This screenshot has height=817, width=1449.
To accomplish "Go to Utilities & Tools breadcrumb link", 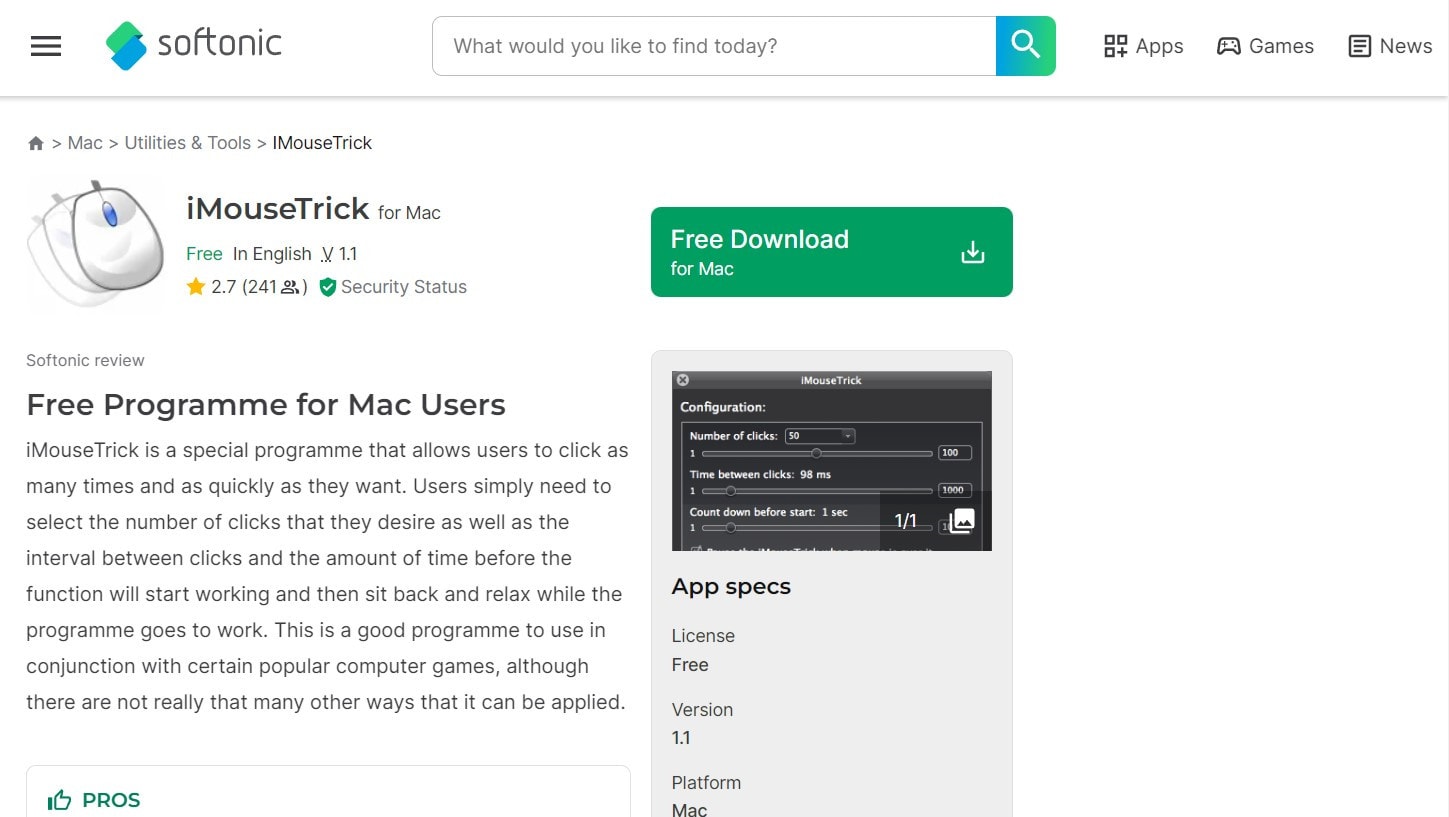I will tap(188, 143).
